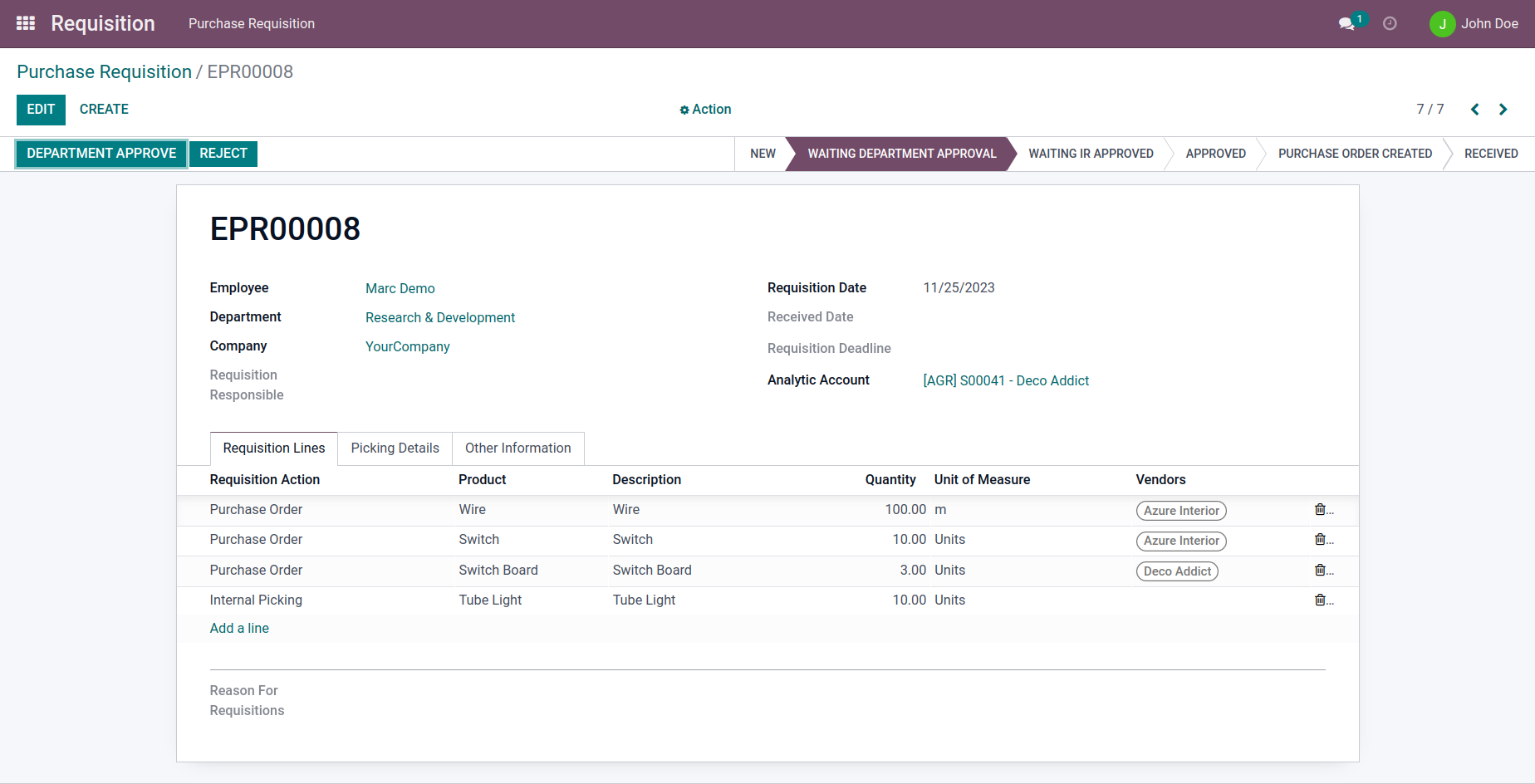Go to the next record arrow

tap(1503, 110)
